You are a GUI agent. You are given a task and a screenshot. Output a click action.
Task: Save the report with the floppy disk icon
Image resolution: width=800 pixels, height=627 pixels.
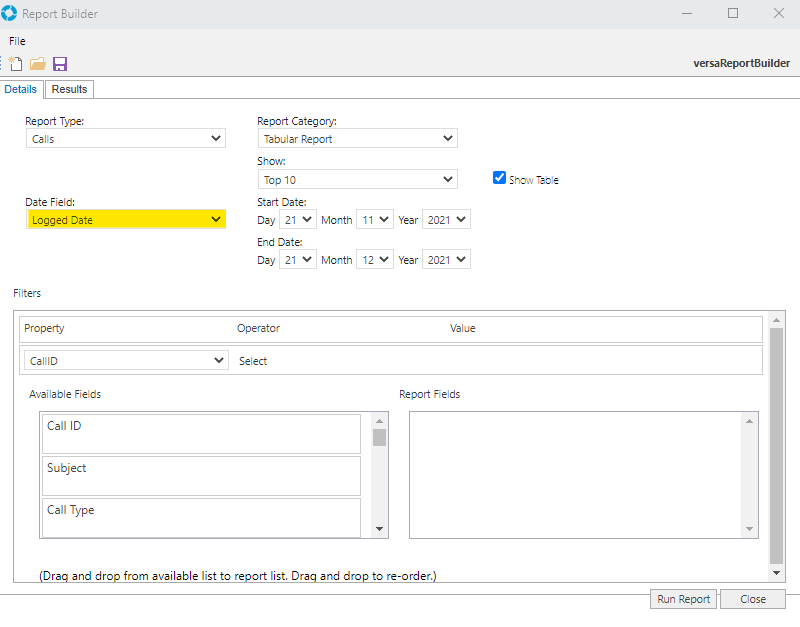coord(60,64)
